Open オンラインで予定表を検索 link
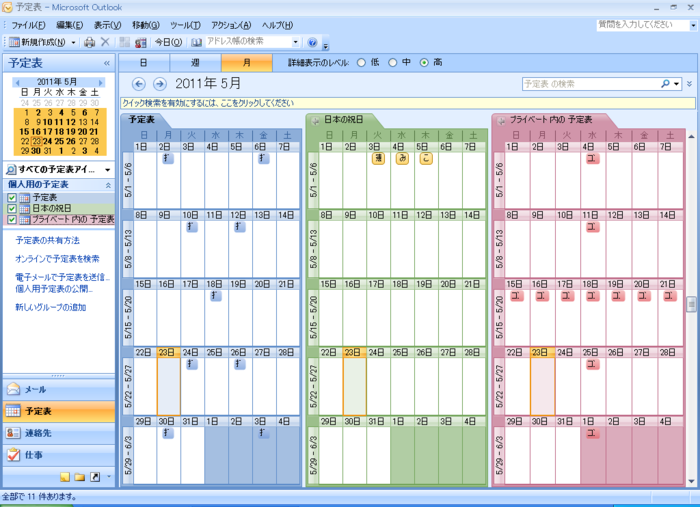This screenshot has height=507, width=700. (57, 259)
